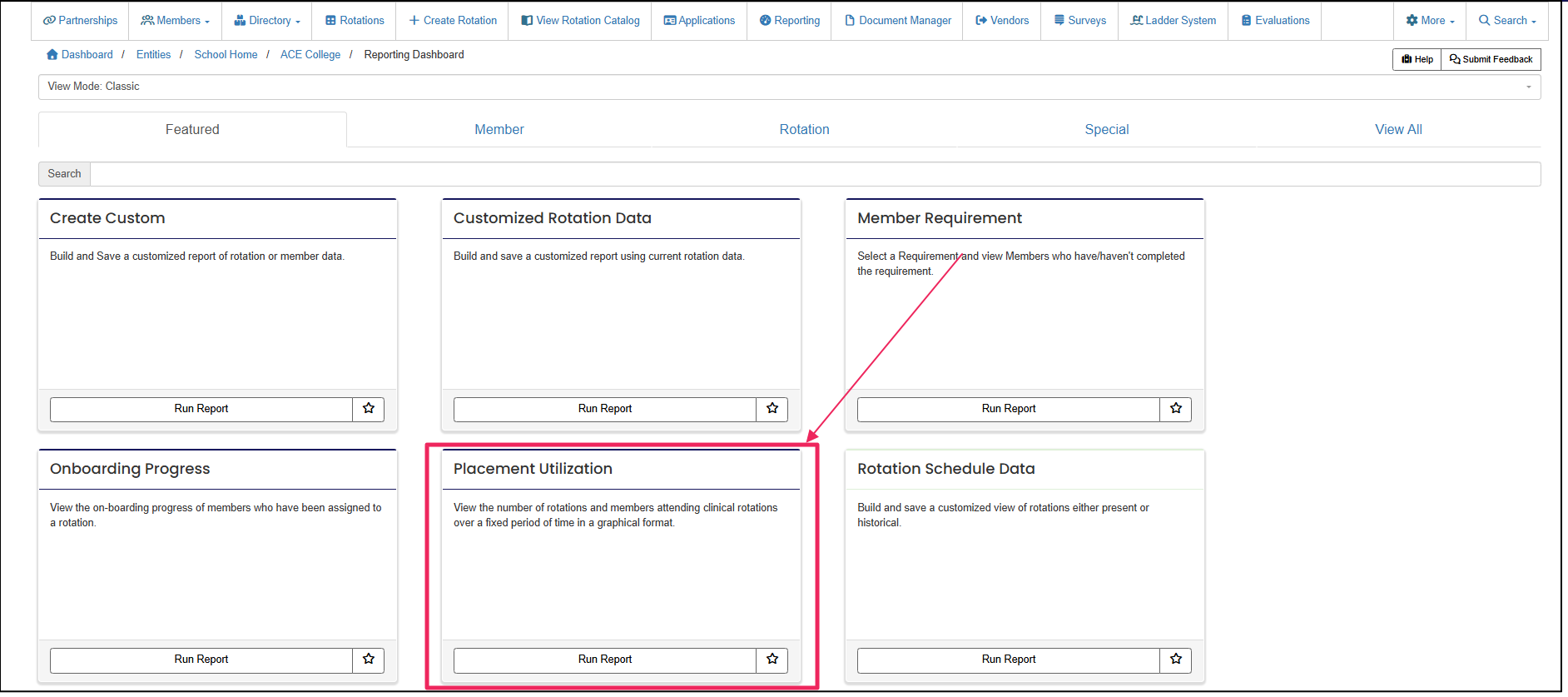Click Create Rotation in navbar
This screenshot has height=697, width=1568.
click(x=453, y=20)
